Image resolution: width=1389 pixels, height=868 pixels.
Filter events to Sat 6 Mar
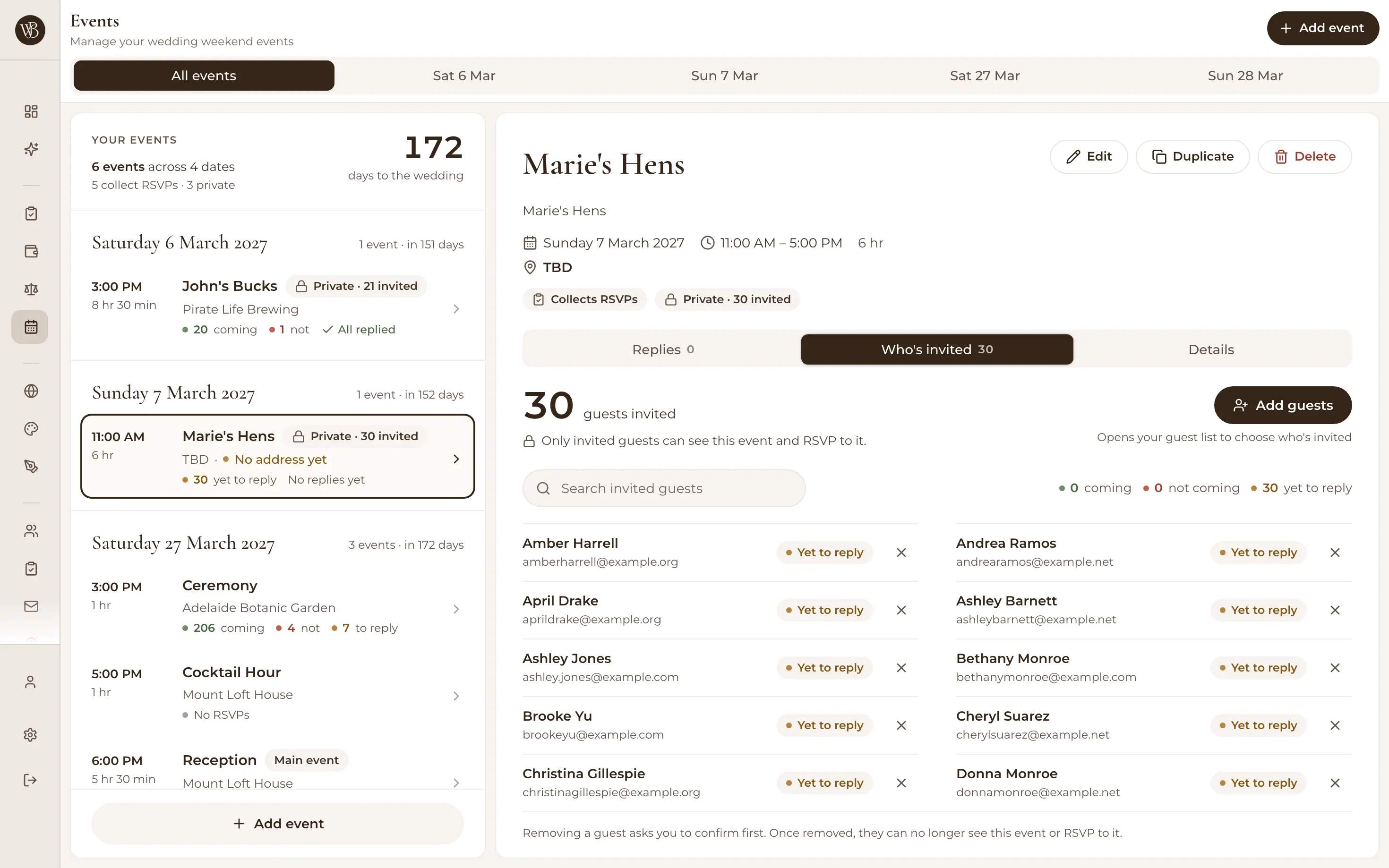pos(464,76)
